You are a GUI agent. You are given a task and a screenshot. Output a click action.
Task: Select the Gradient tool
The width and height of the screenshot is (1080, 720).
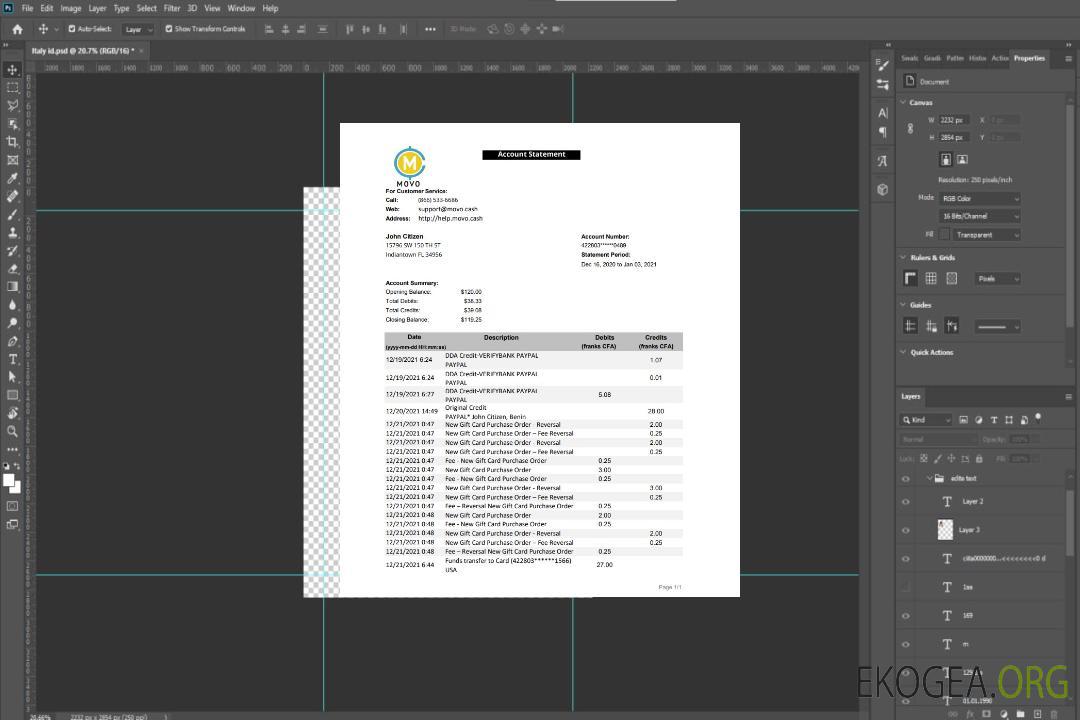[12, 287]
